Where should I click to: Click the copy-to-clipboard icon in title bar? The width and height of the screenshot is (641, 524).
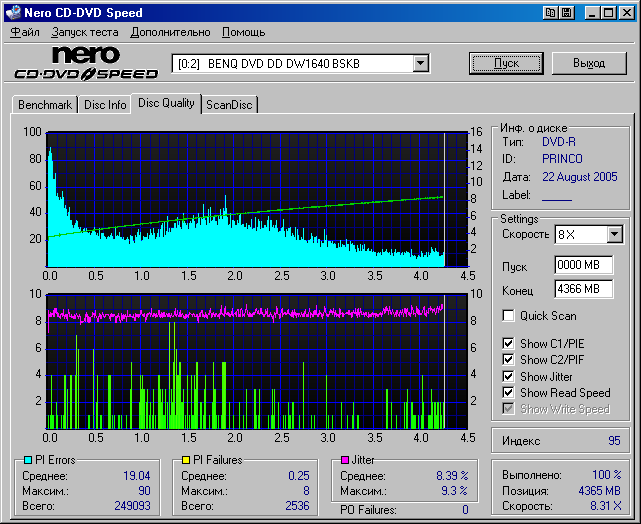pyautogui.click(x=551, y=13)
